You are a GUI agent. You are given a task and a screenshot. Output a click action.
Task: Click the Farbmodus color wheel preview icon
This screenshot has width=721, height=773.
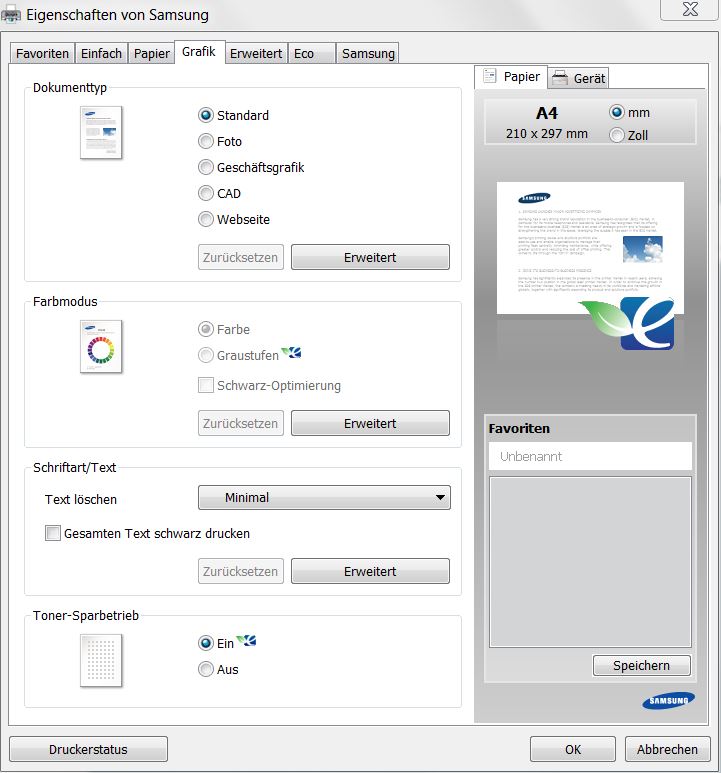[101, 347]
